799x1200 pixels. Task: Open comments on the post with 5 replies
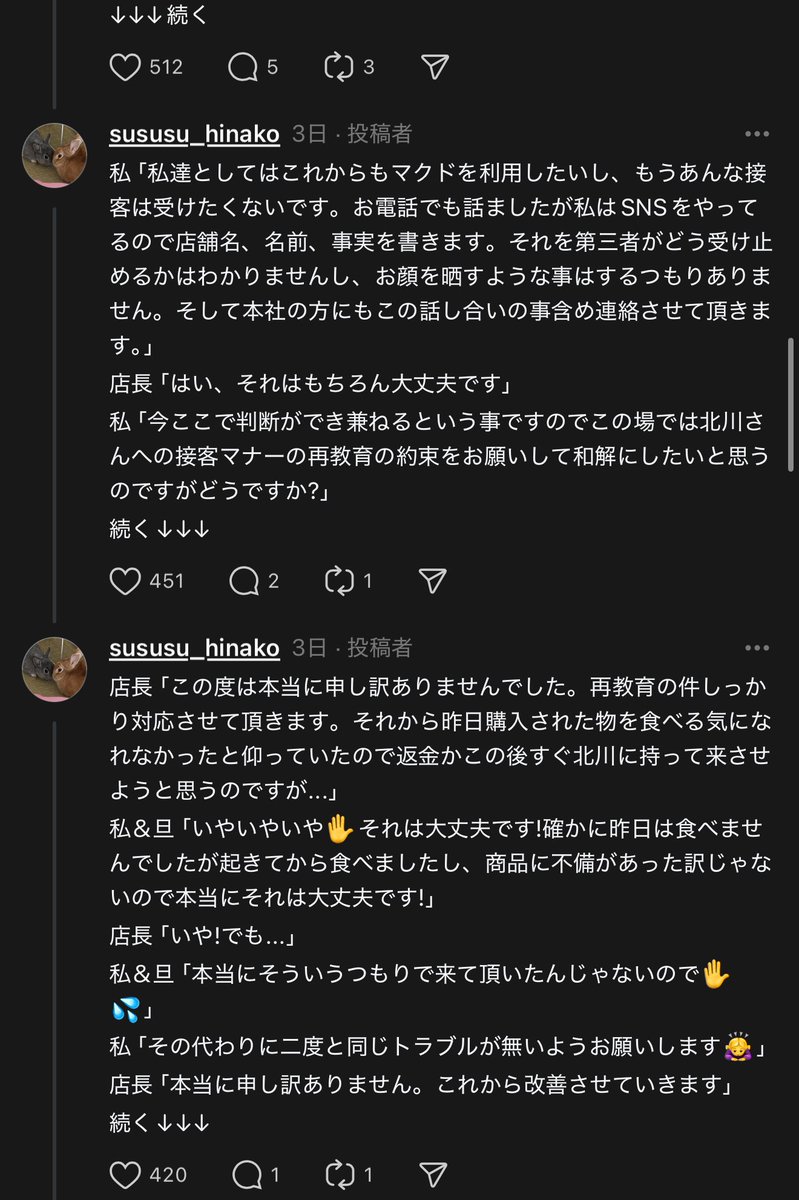pos(243,67)
